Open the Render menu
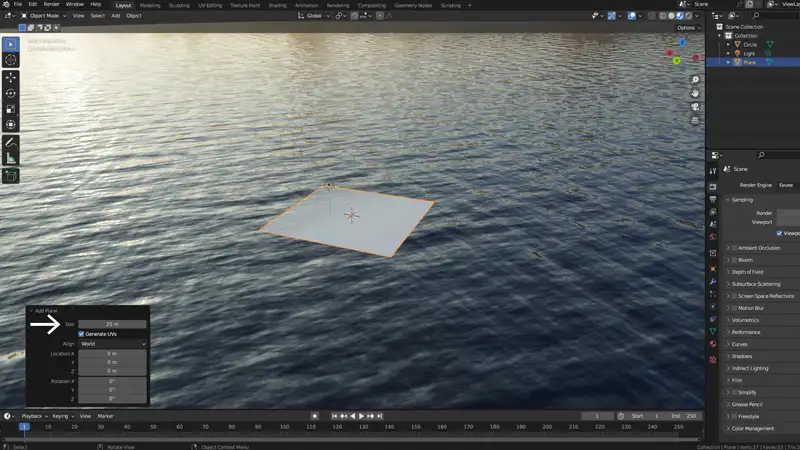 click(x=52, y=5)
